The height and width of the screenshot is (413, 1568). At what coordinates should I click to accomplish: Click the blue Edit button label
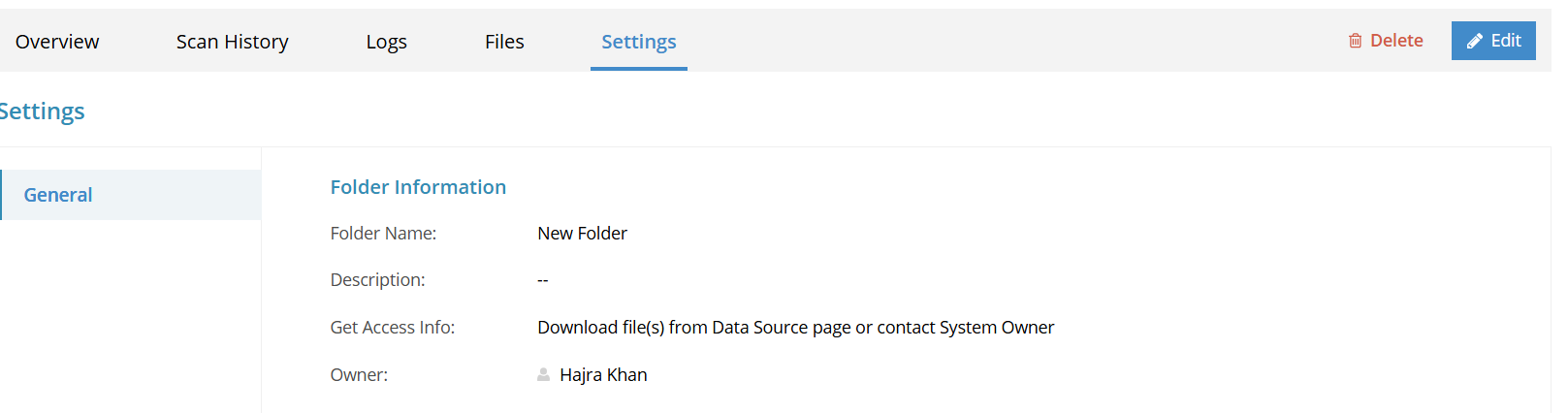point(1506,41)
